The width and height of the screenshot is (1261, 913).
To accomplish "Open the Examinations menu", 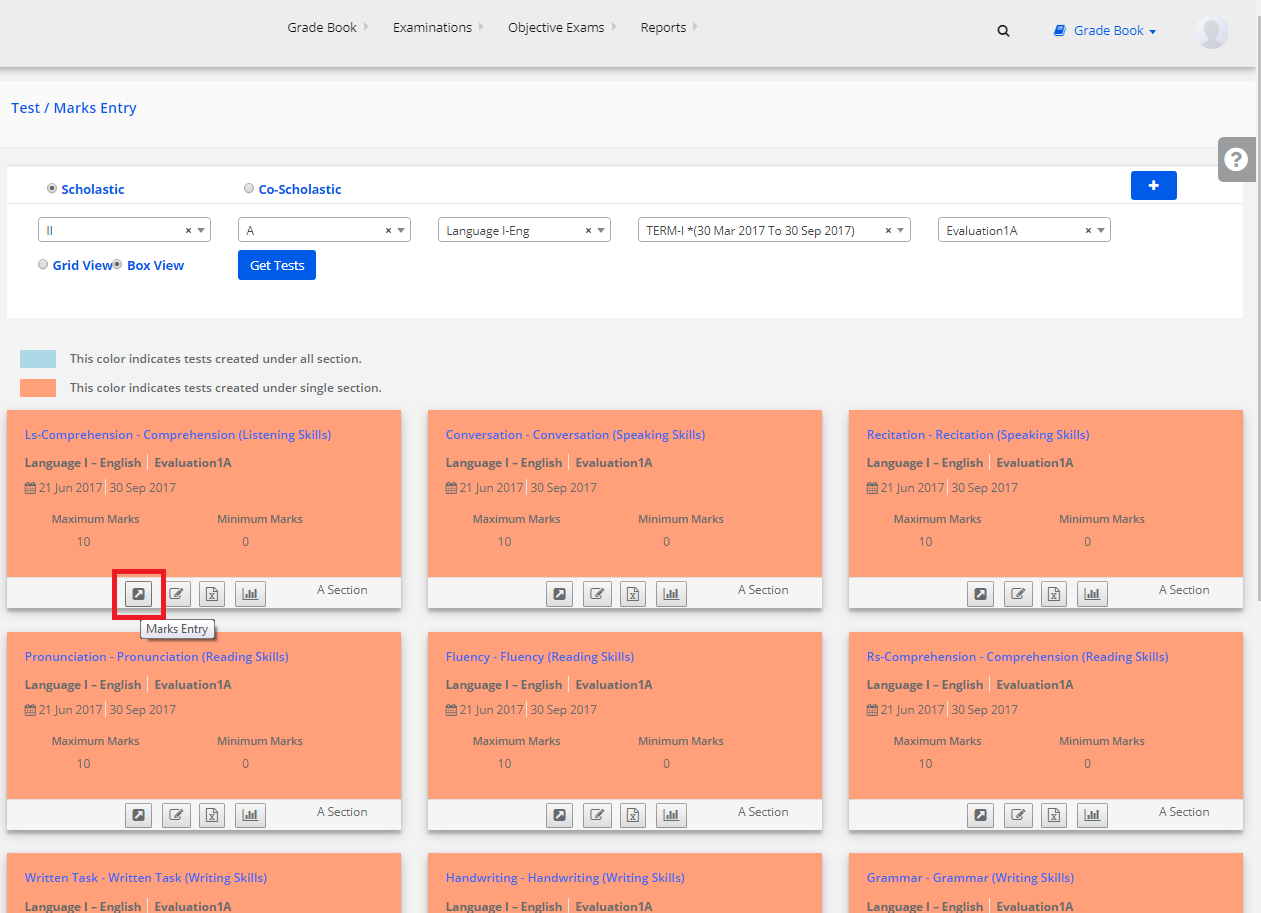I will click(432, 28).
